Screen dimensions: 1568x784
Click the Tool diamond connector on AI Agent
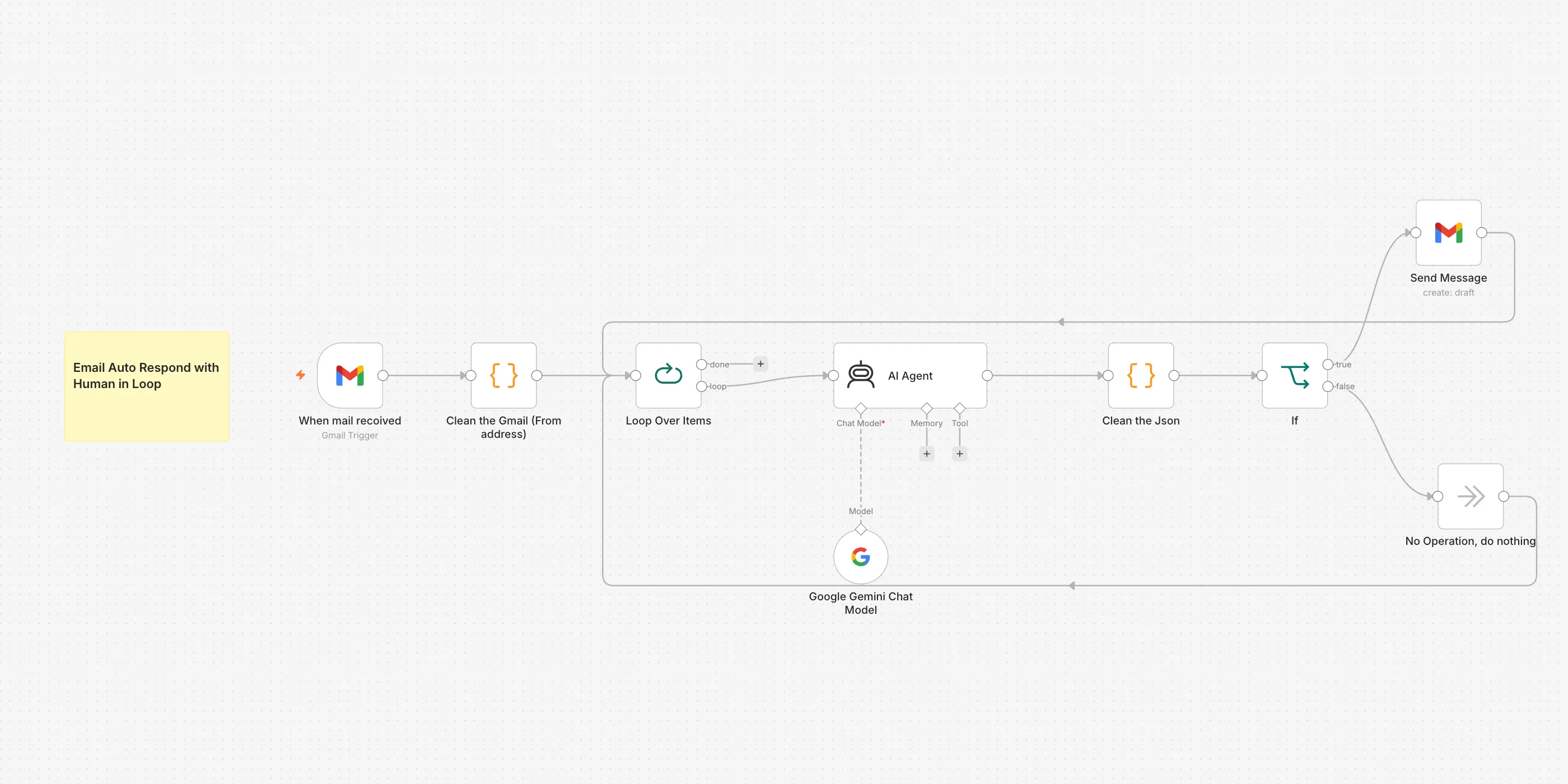959,408
